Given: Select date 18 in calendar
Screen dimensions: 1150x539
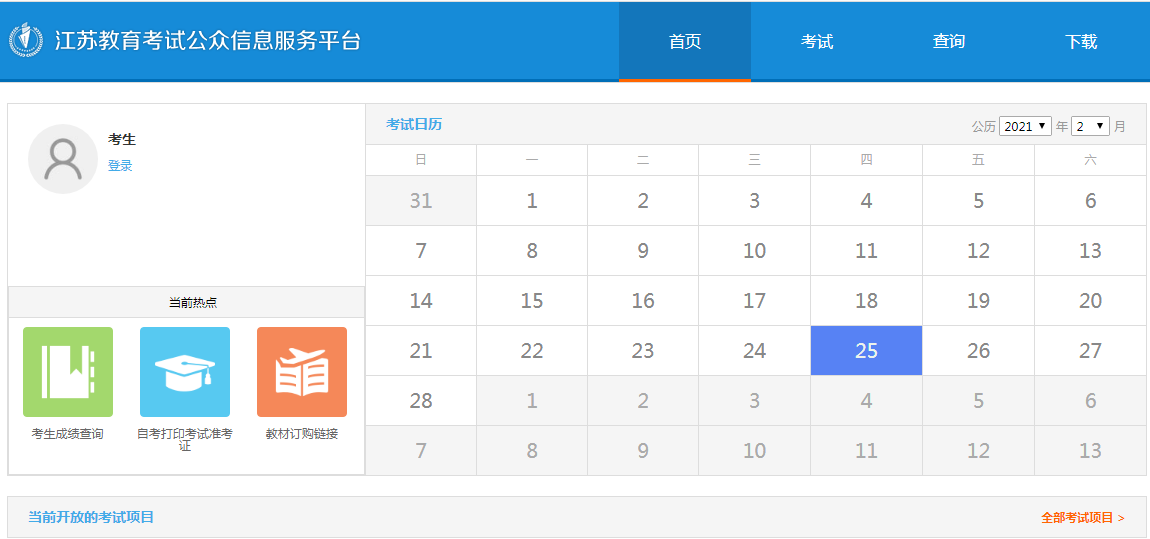Looking at the screenshot, I should coord(866,301).
